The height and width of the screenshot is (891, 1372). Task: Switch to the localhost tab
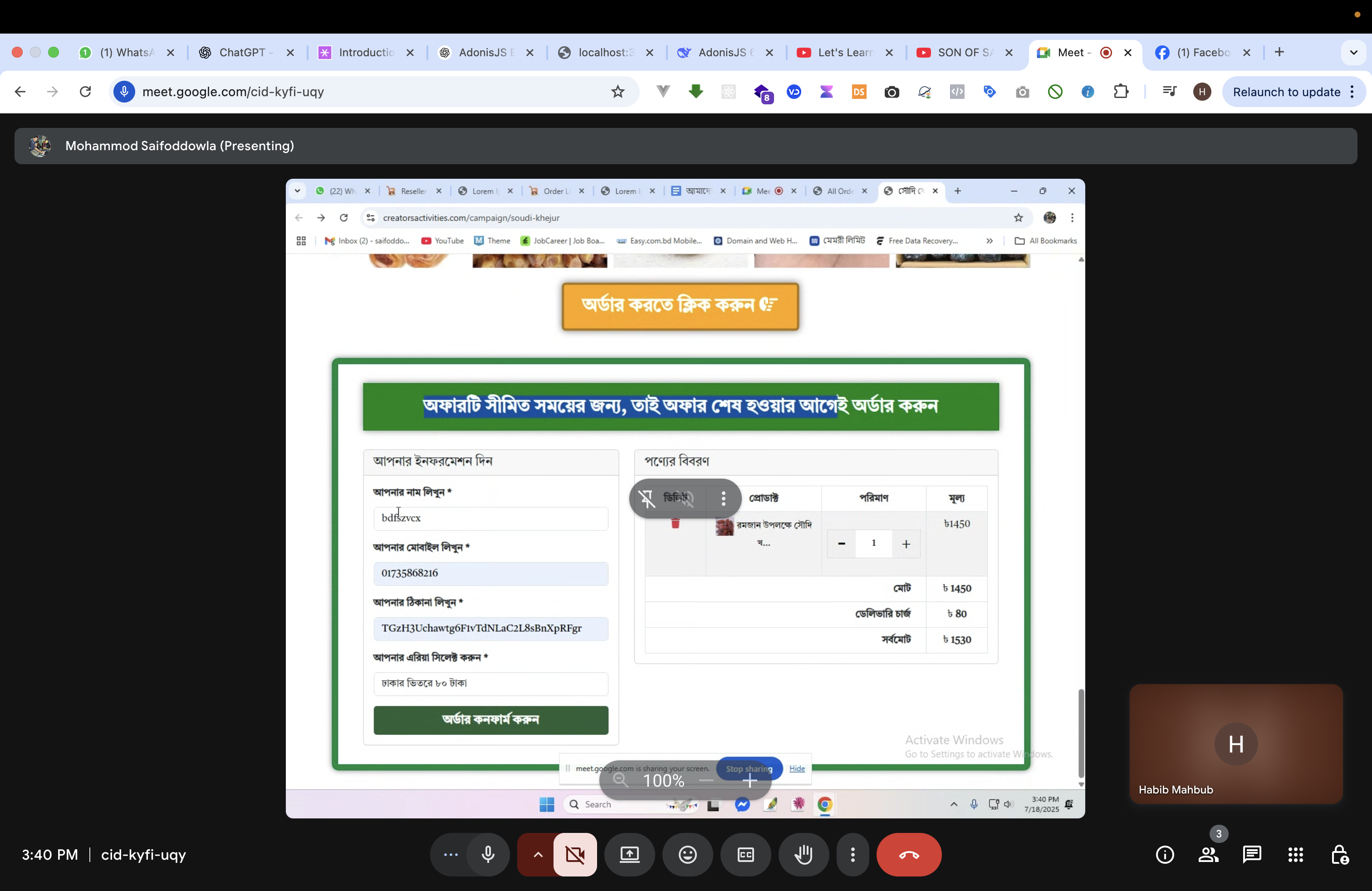(603, 53)
